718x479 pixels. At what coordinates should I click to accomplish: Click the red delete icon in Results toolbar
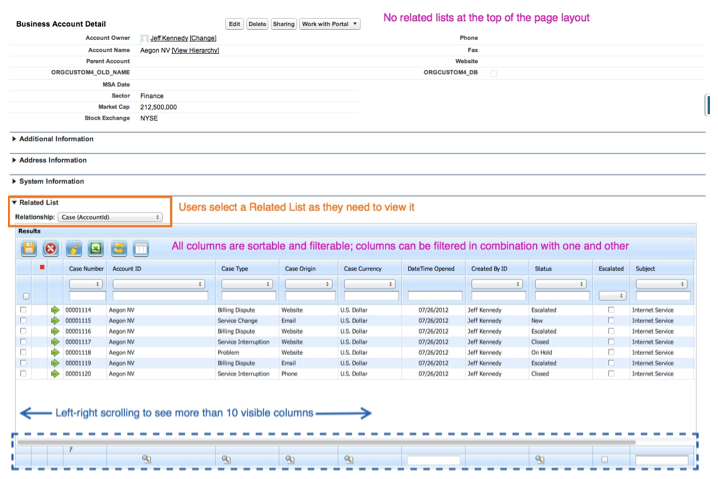coord(50,248)
